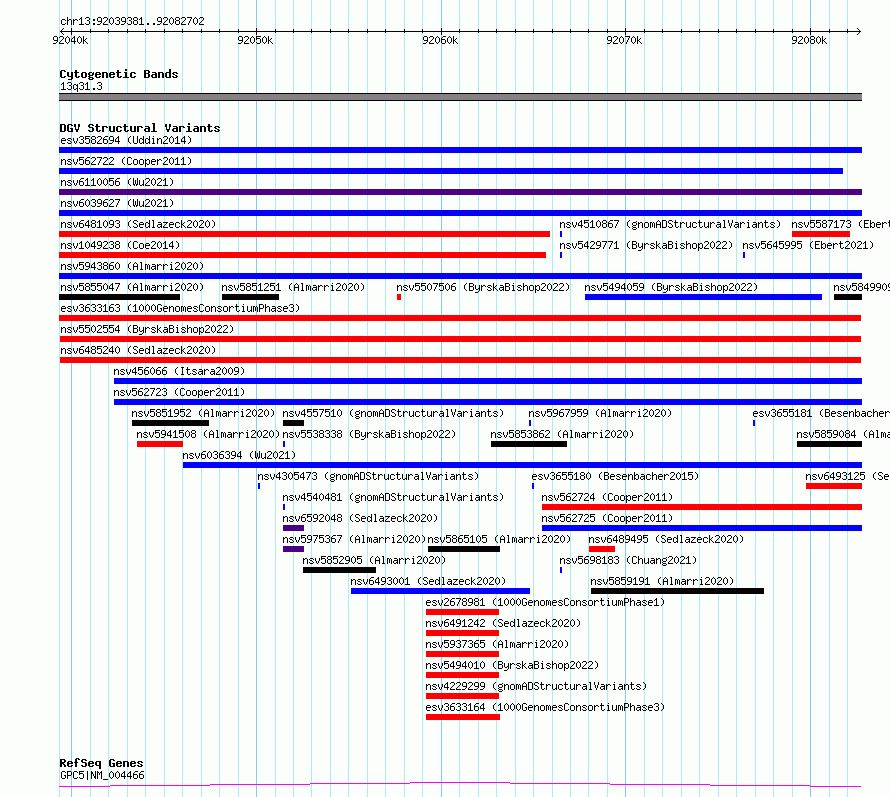
Task: Click nsv562723 (Cooper2011) label
Action: (x=179, y=392)
